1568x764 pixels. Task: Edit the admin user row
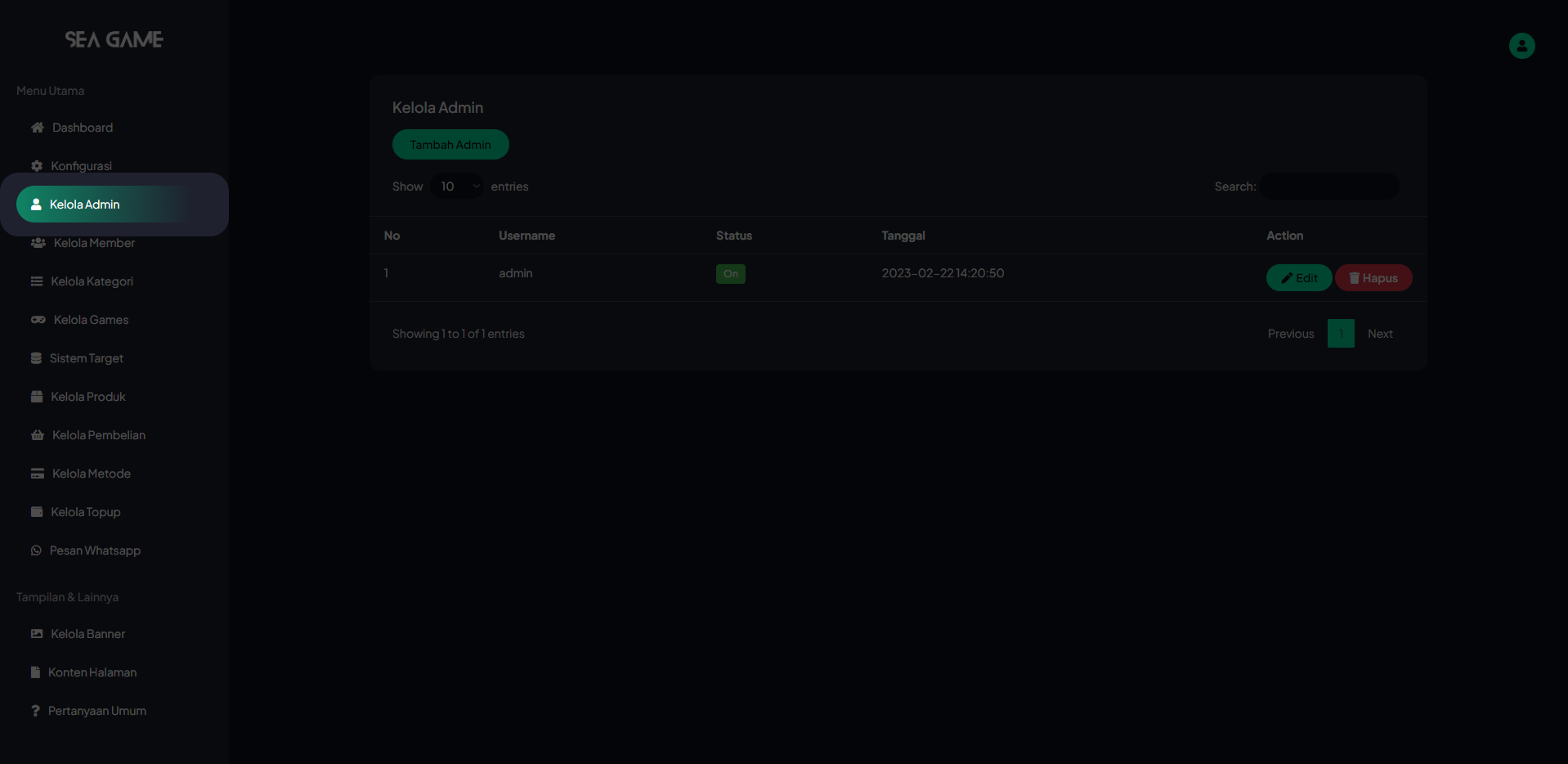point(1299,278)
